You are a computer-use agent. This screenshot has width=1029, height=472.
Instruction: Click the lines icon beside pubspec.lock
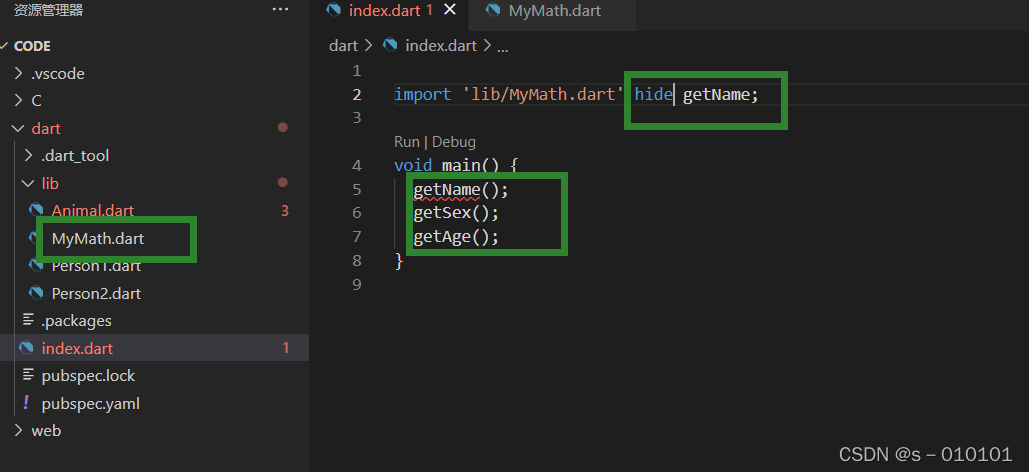[28, 374]
